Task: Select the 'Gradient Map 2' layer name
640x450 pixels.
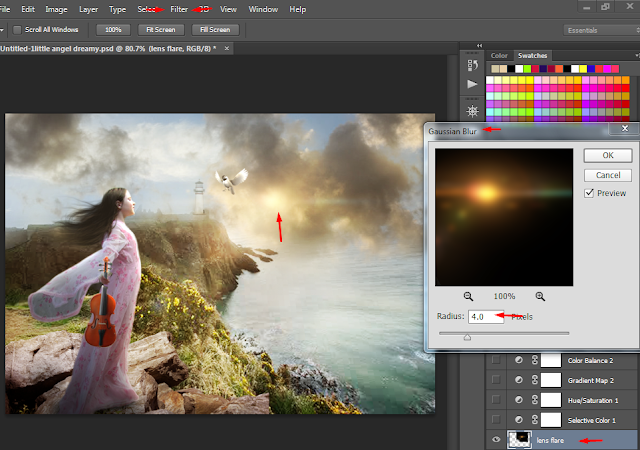Action: coord(591,381)
